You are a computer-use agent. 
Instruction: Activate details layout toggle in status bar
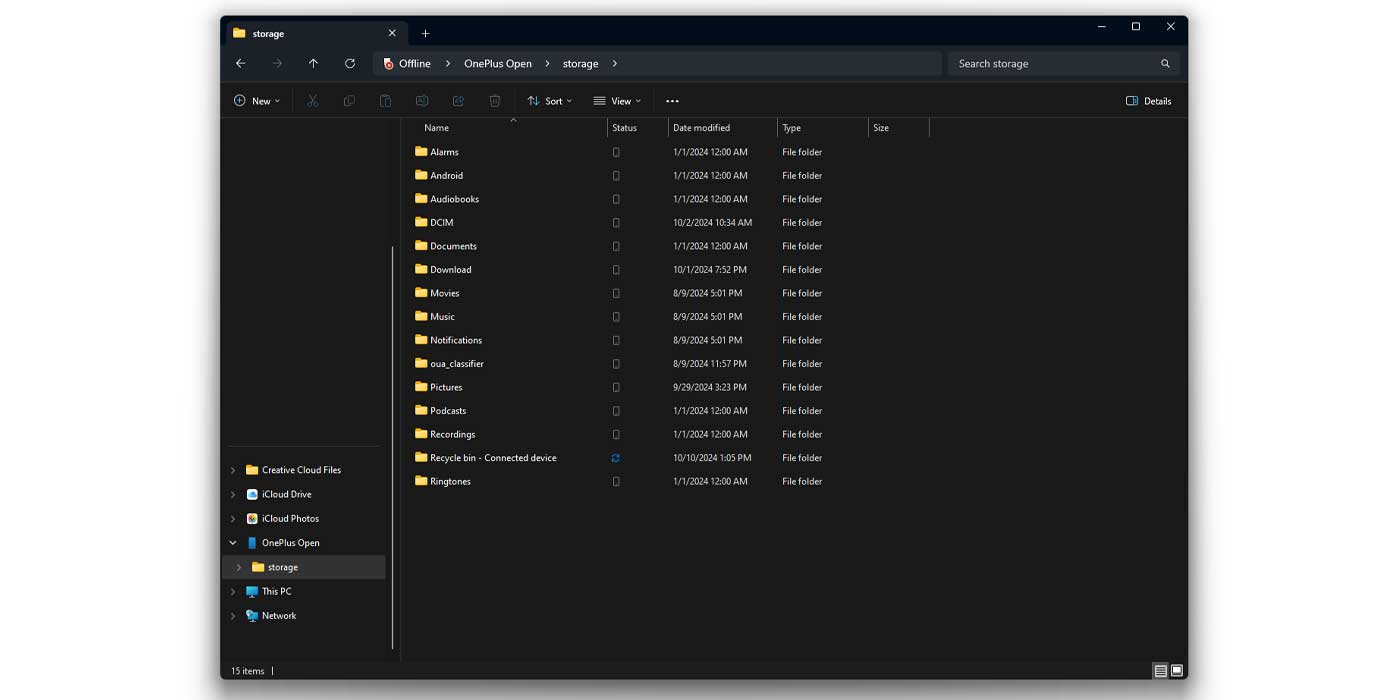[x=1158, y=670]
